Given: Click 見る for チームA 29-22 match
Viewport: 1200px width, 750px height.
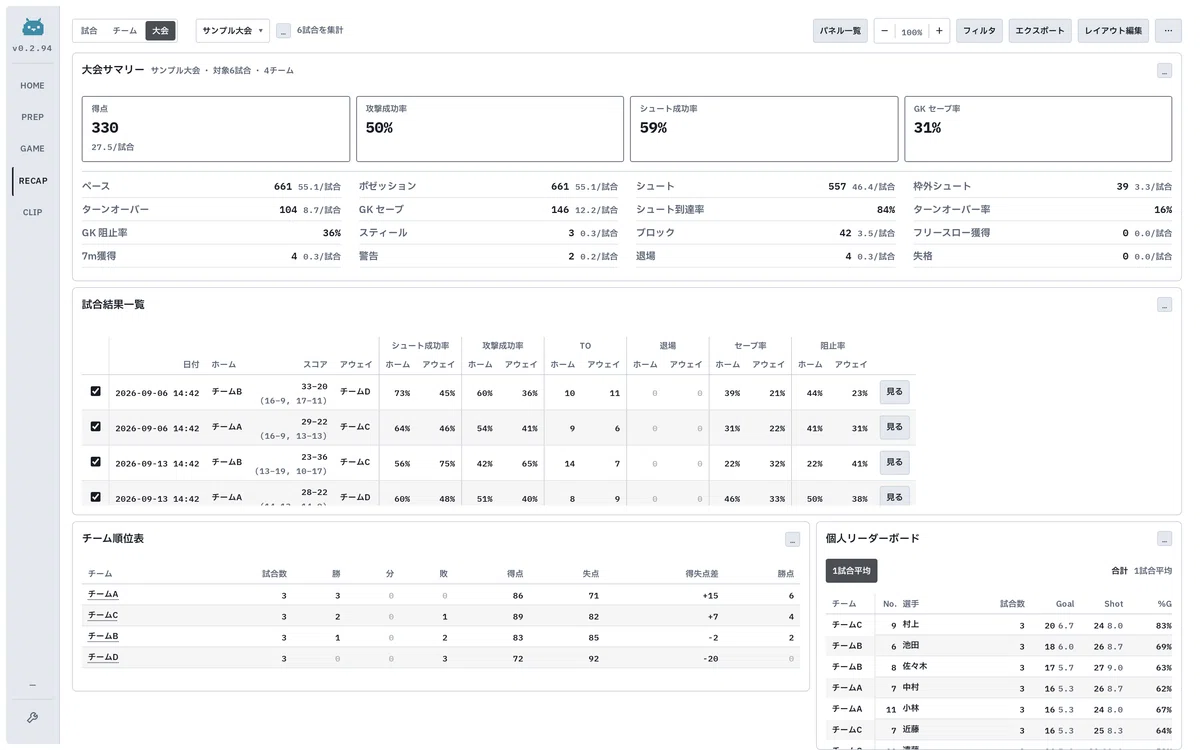Looking at the screenshot, I should (894, 427).
